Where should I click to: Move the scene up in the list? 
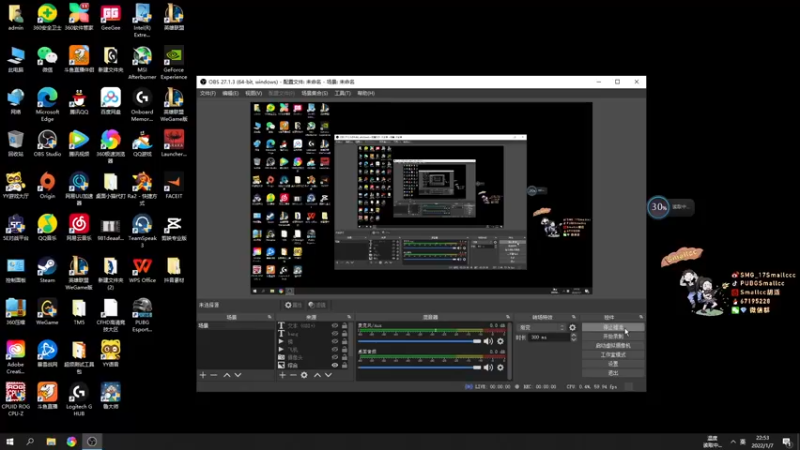tap(227, 375)
